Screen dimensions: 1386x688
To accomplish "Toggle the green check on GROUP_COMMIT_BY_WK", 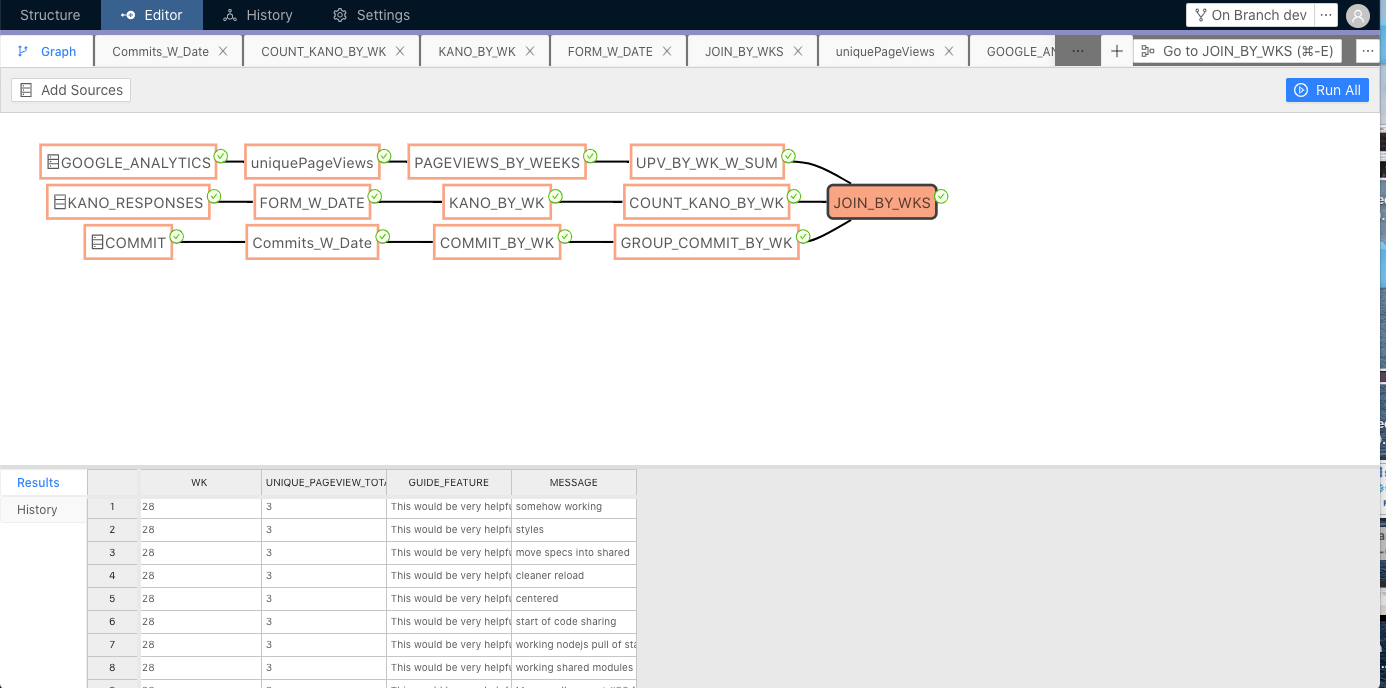I will [x=803, y=237].
